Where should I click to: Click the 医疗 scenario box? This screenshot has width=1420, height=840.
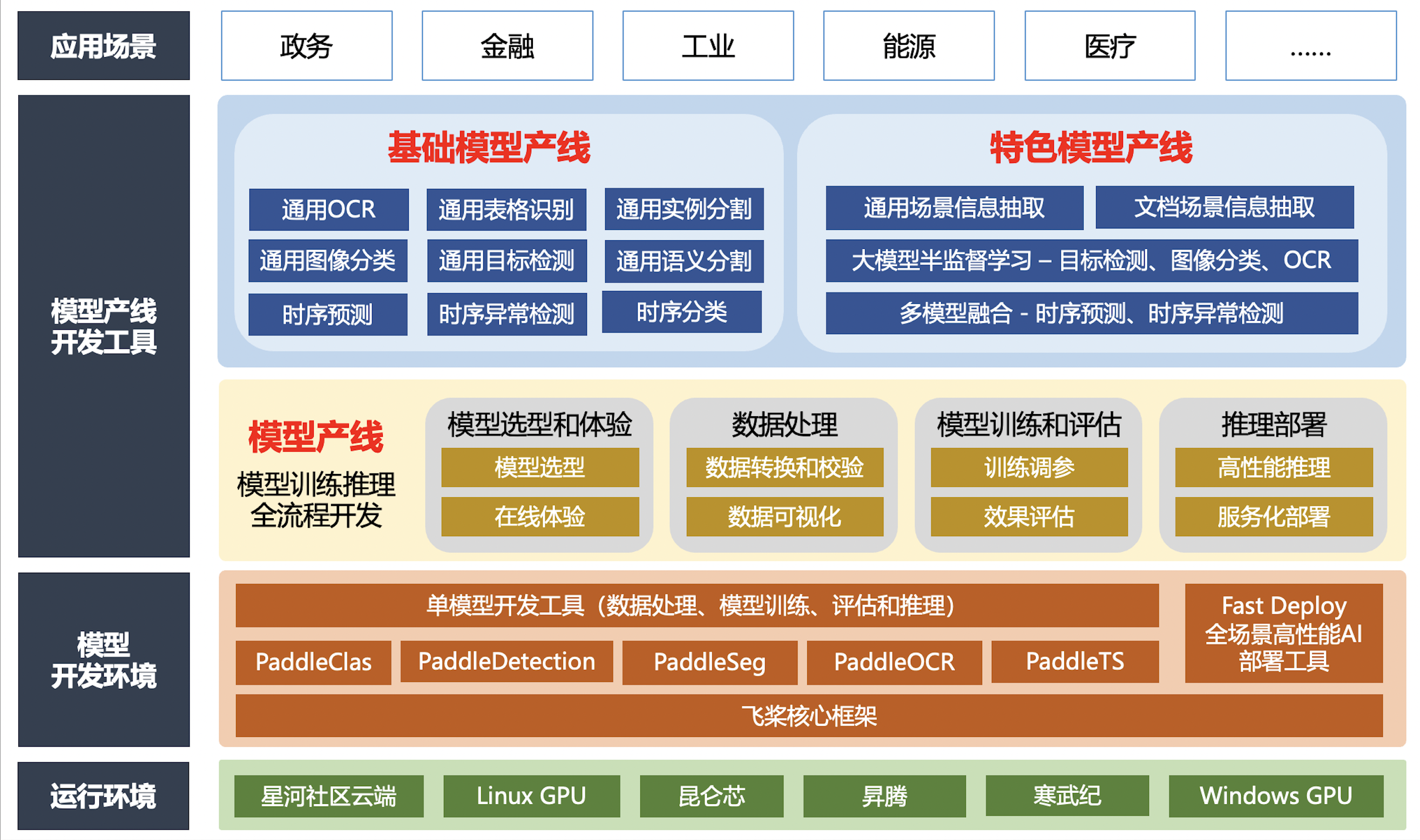[1110, 46]
